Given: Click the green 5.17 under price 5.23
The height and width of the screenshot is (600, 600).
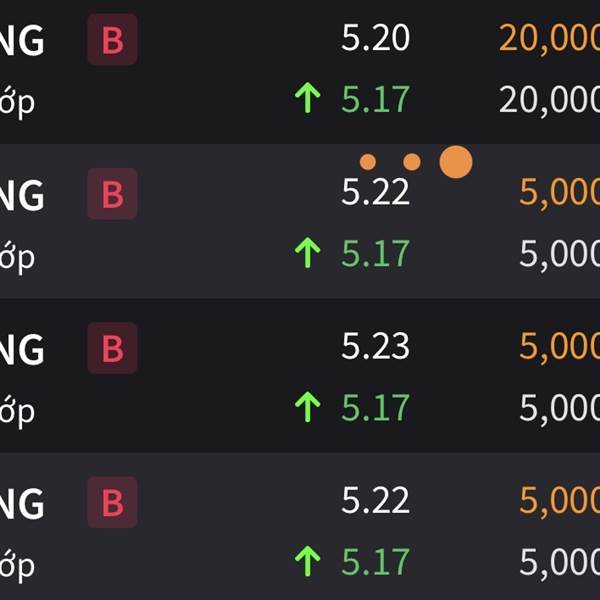Looking at the screenshot, I should coord(375,408).
